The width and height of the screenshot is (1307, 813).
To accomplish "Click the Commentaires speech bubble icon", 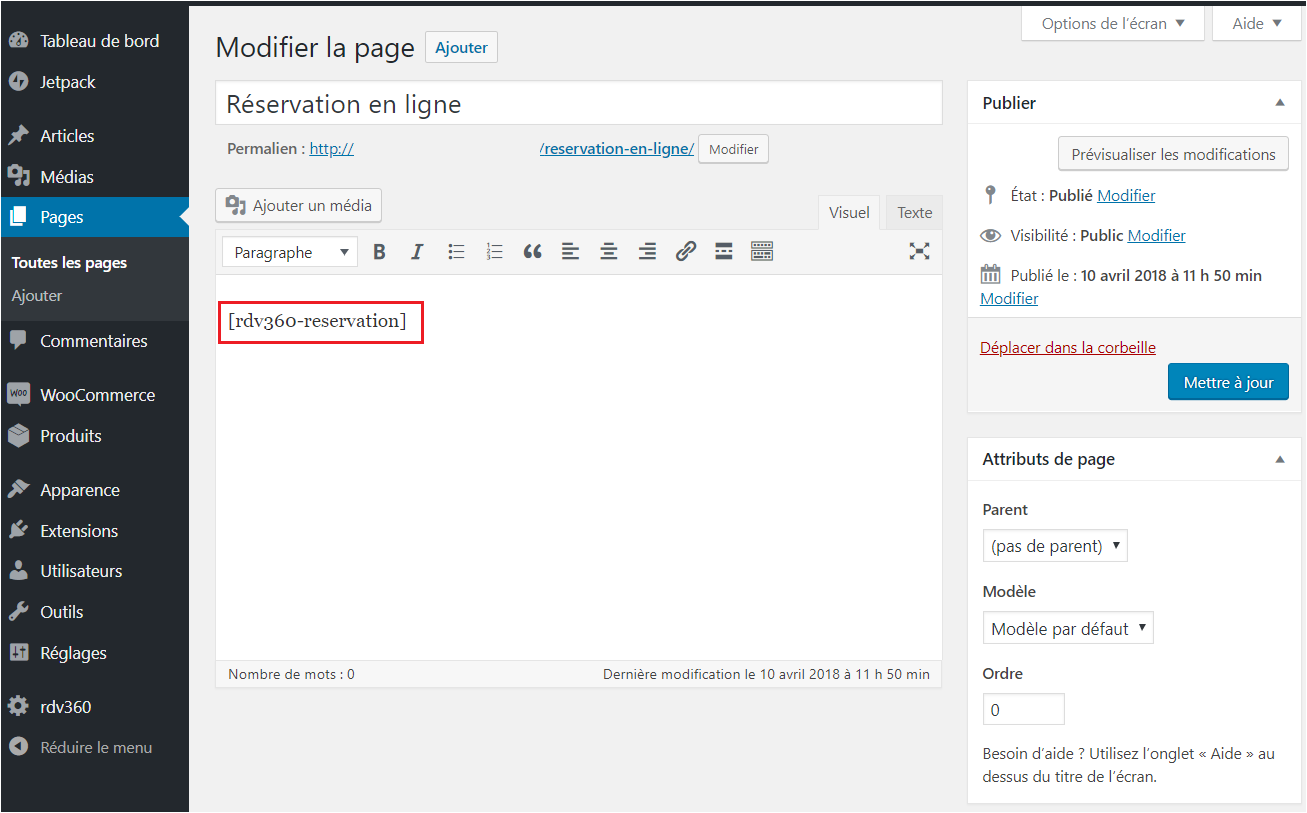I will 18,341.
